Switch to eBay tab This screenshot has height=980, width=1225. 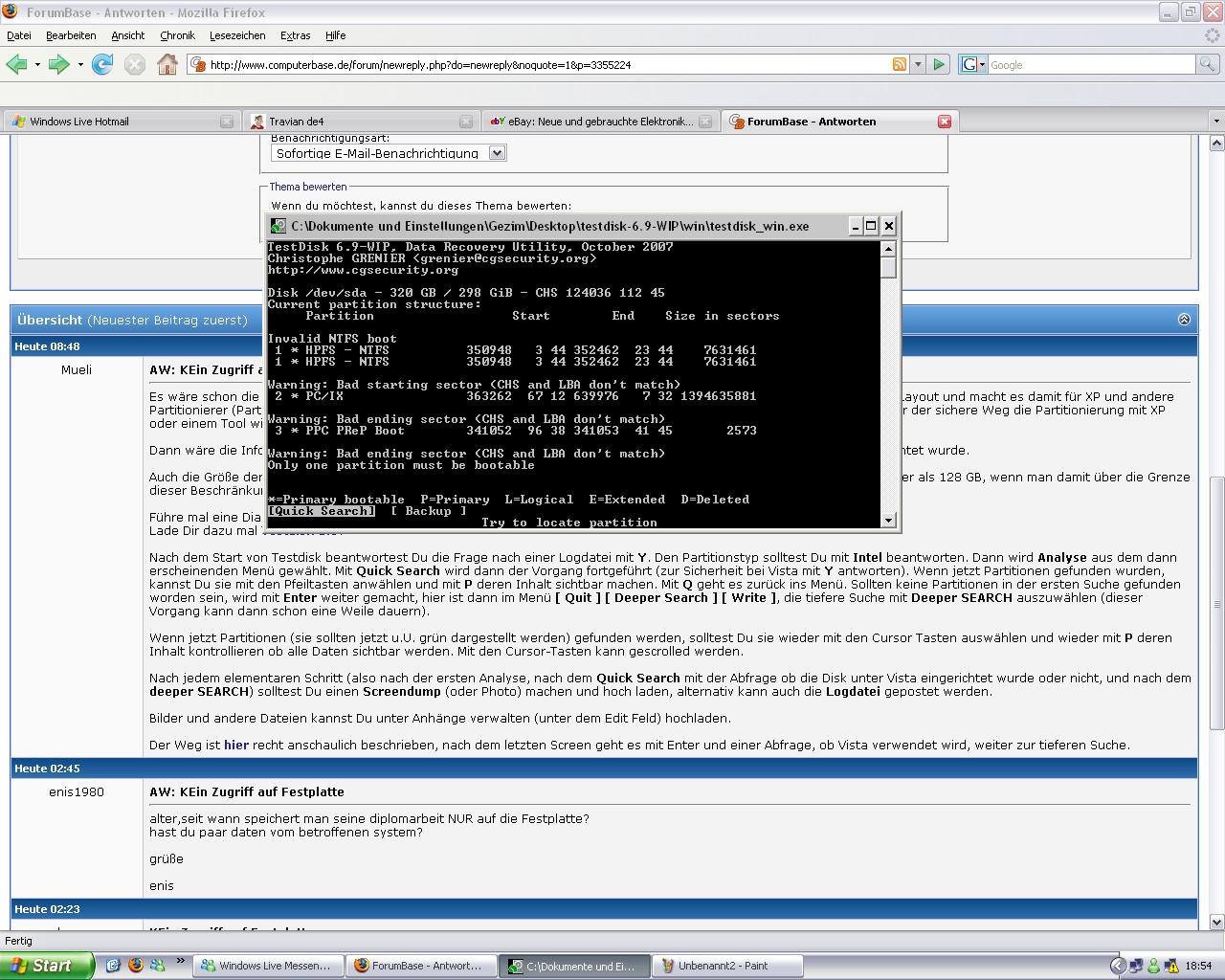[598, 122]
